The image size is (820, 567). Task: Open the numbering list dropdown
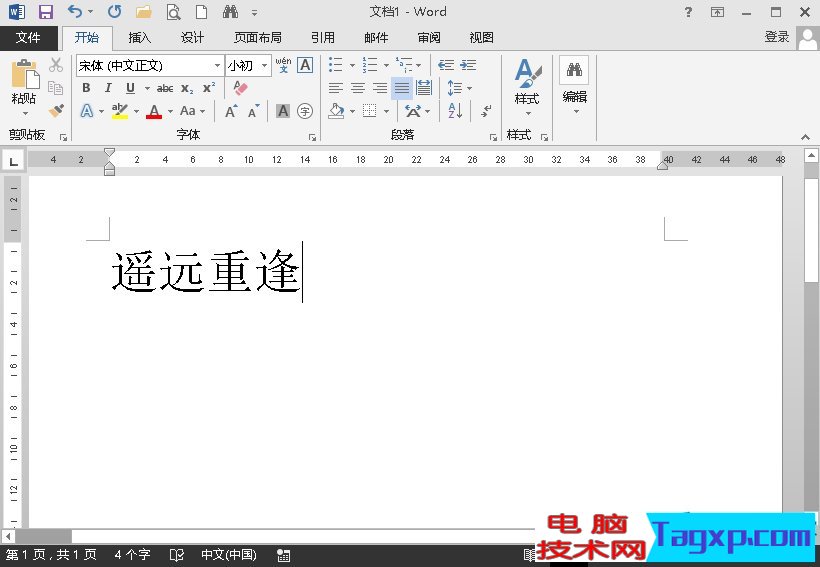pyautogui.click(x=386, y=65)
